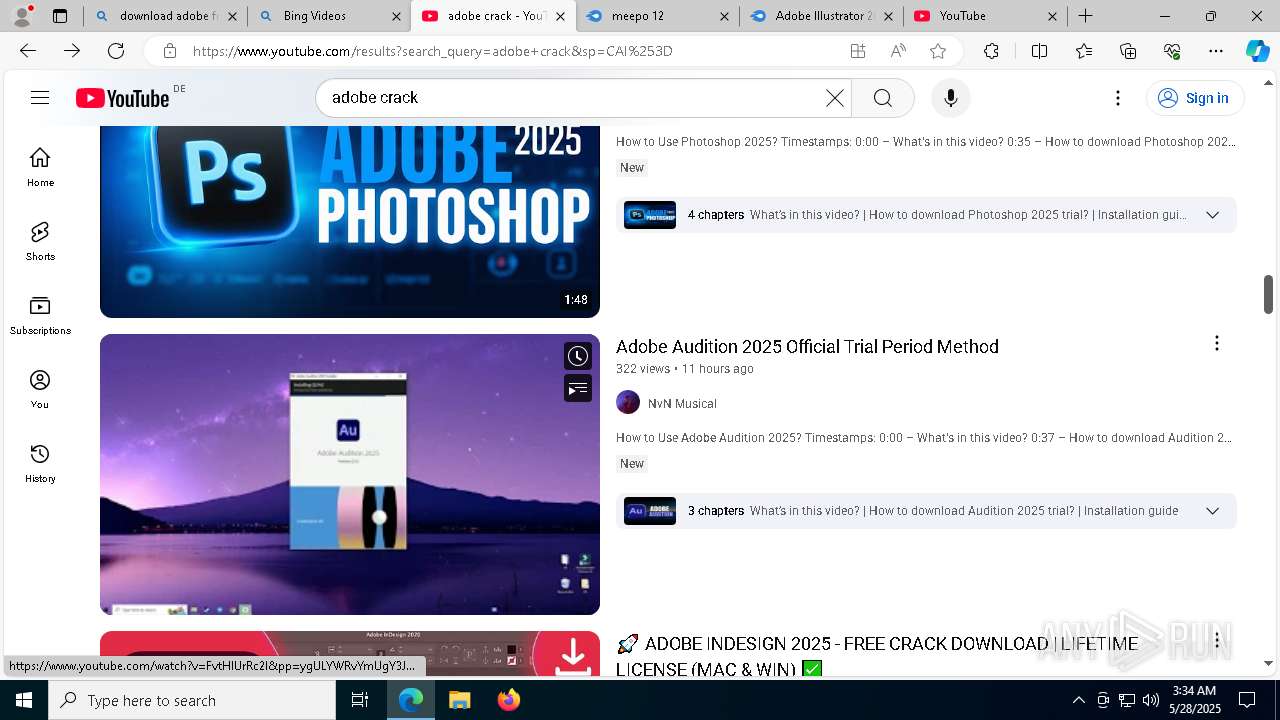
Task: Open a new browser tab
Action: click(1085, 16)
